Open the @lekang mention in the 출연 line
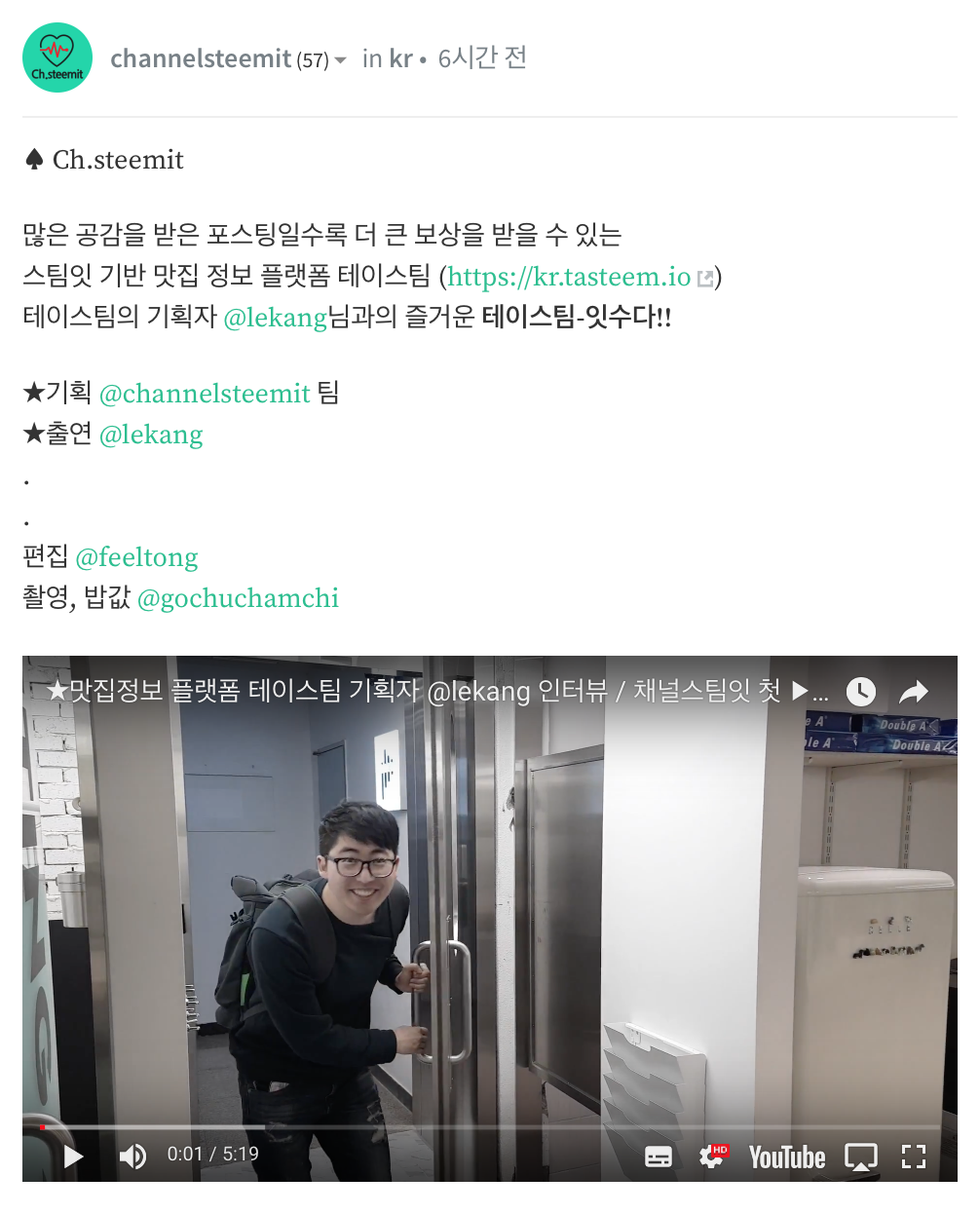The image size is (980, 1214). point(151,435)
